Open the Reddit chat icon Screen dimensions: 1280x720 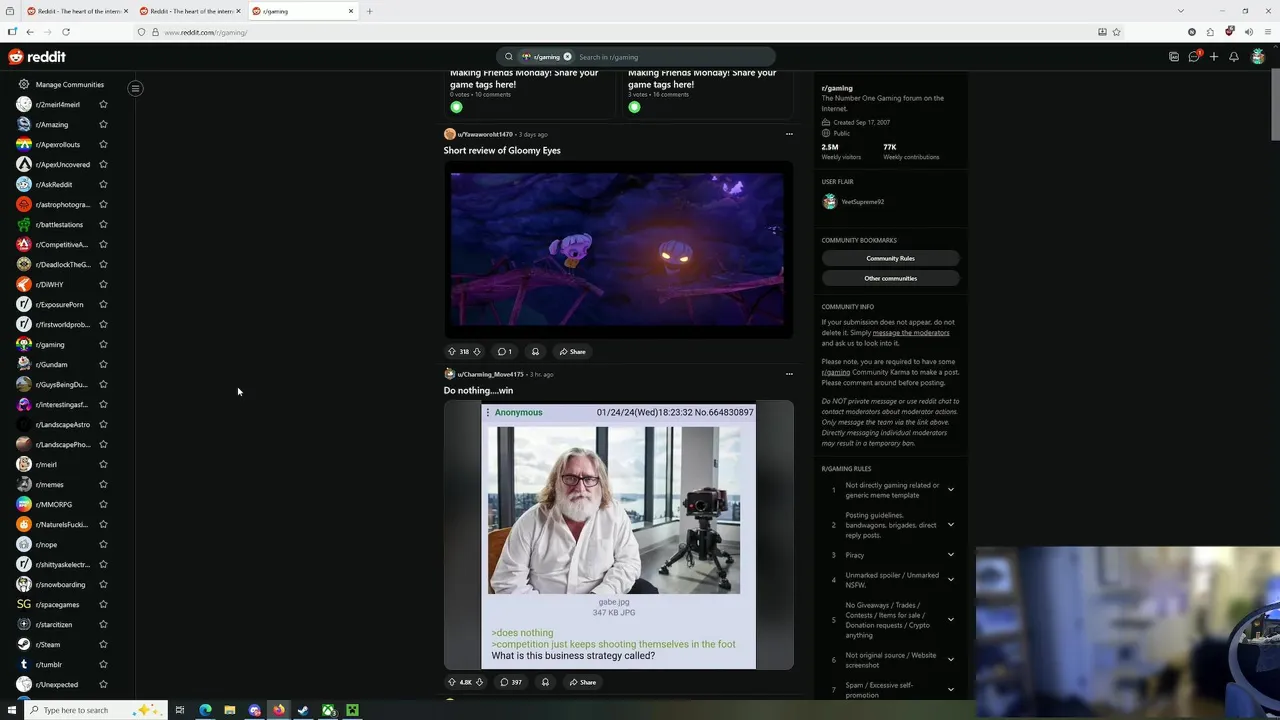1194,57
